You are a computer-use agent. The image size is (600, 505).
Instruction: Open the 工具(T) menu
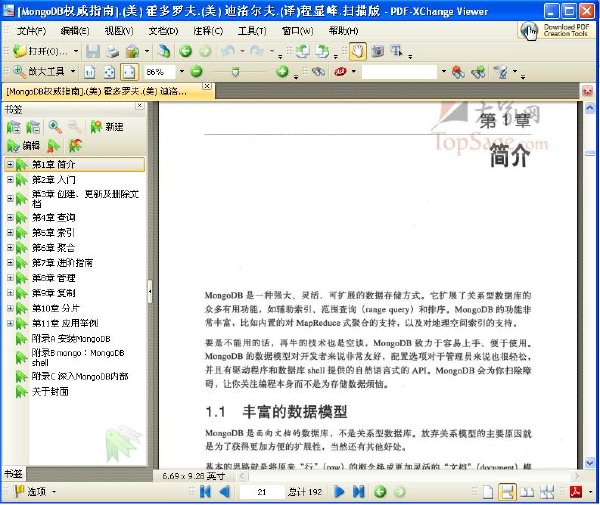(x=252, y=31)
